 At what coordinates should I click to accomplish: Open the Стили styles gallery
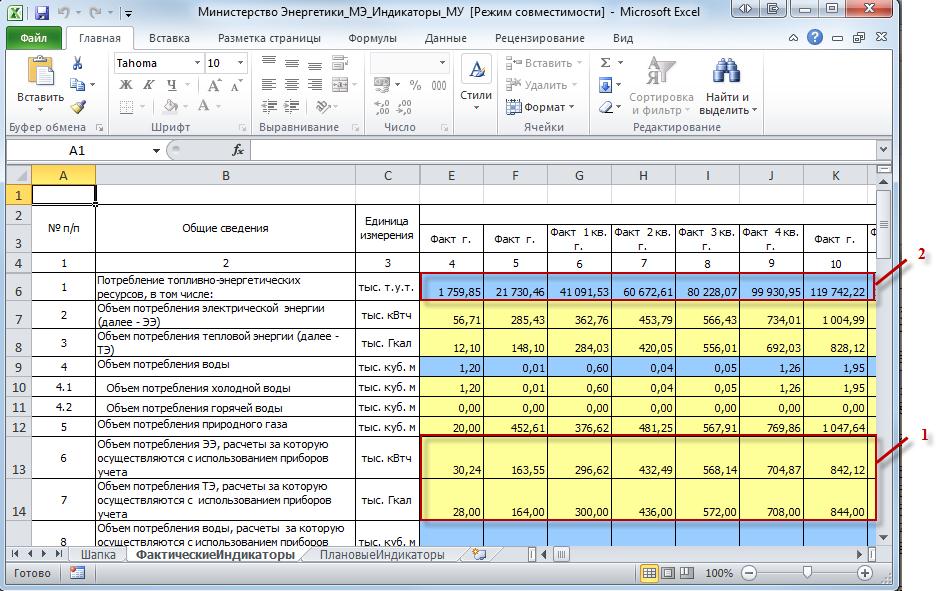477,83
